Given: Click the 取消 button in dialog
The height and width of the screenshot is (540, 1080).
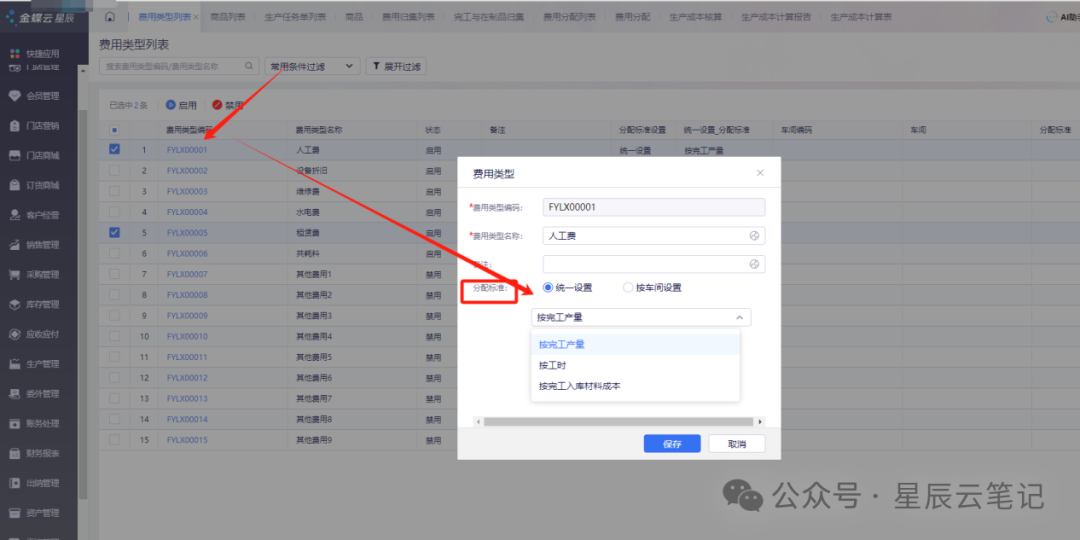Looking at the screenshot, I should 736,444.
